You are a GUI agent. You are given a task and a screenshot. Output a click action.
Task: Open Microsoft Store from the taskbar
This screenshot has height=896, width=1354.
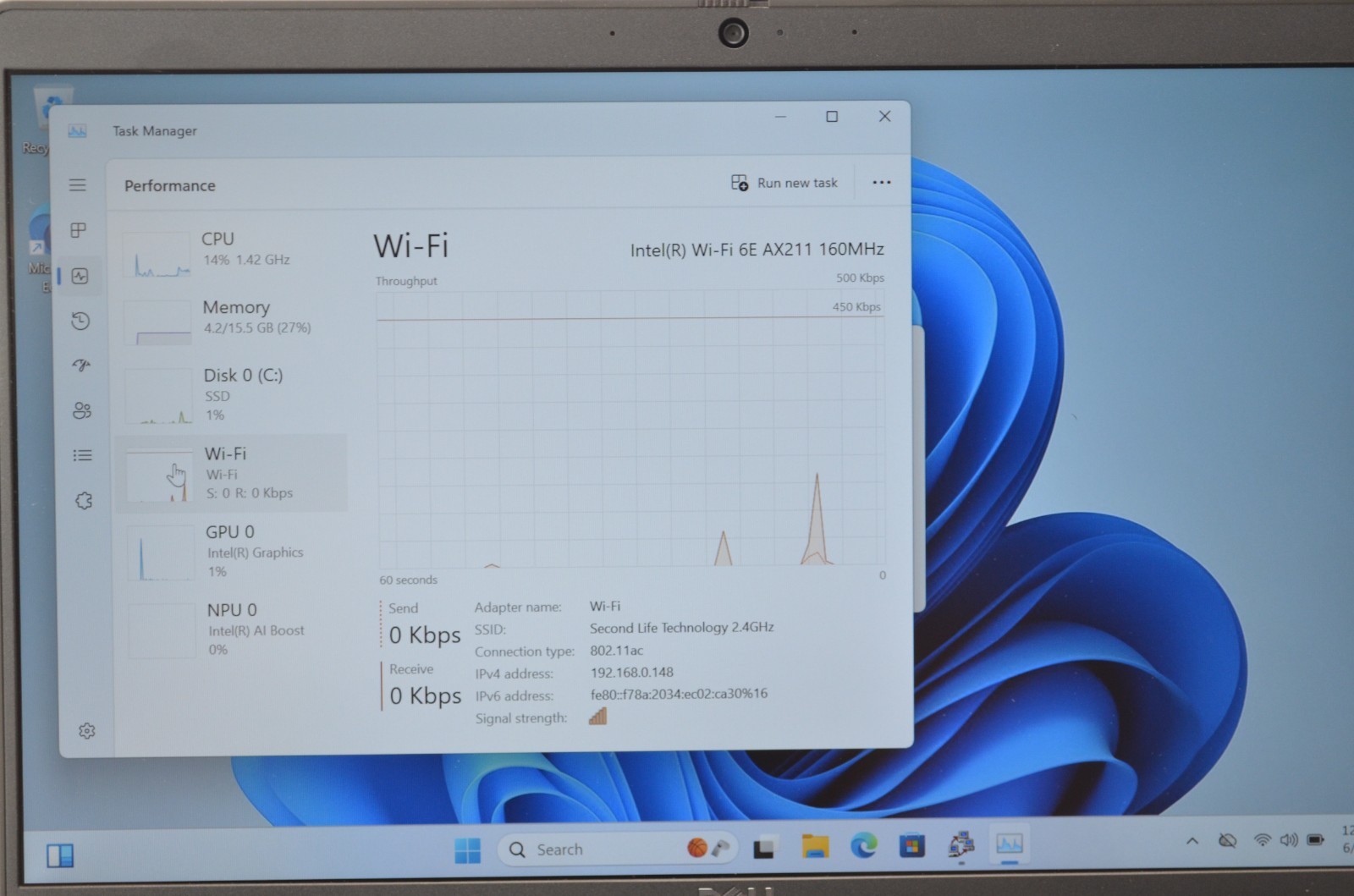[x=911, y=844]
